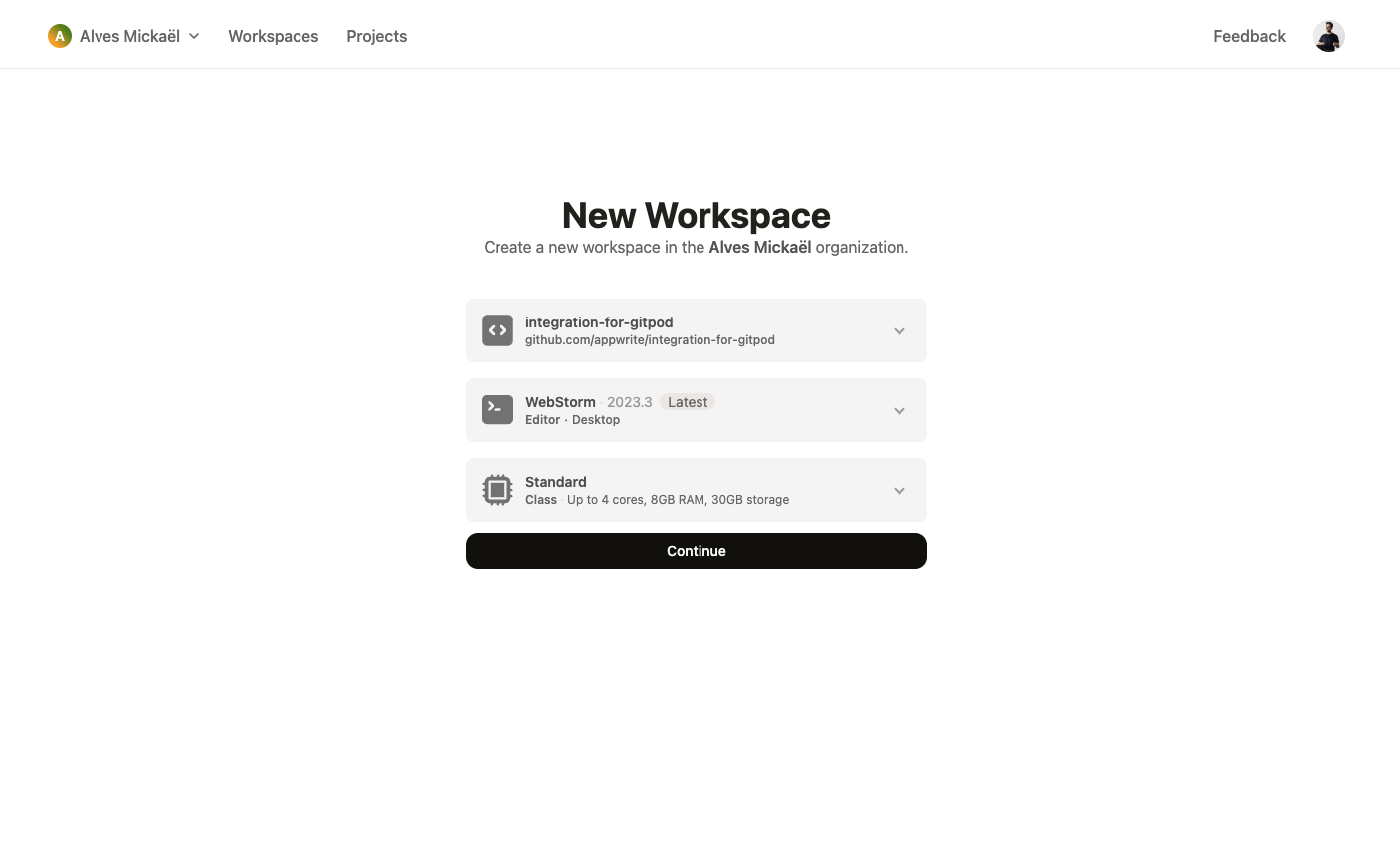Click the New Workspace page heading

coord(697,215)
